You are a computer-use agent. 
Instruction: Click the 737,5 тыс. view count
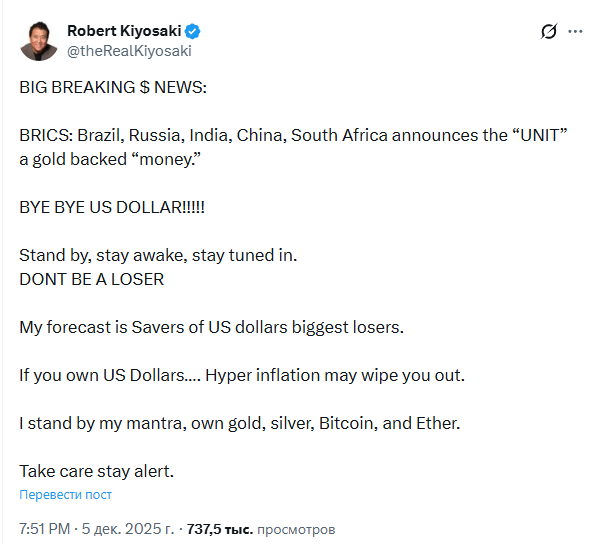pyautogui.click(x=220, y=528)
